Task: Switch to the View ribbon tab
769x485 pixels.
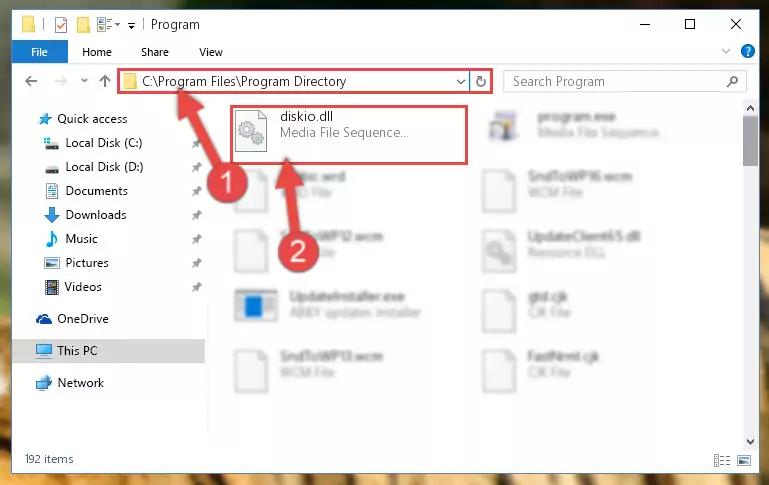Action: pyautogui.click(x=210, y=52)
